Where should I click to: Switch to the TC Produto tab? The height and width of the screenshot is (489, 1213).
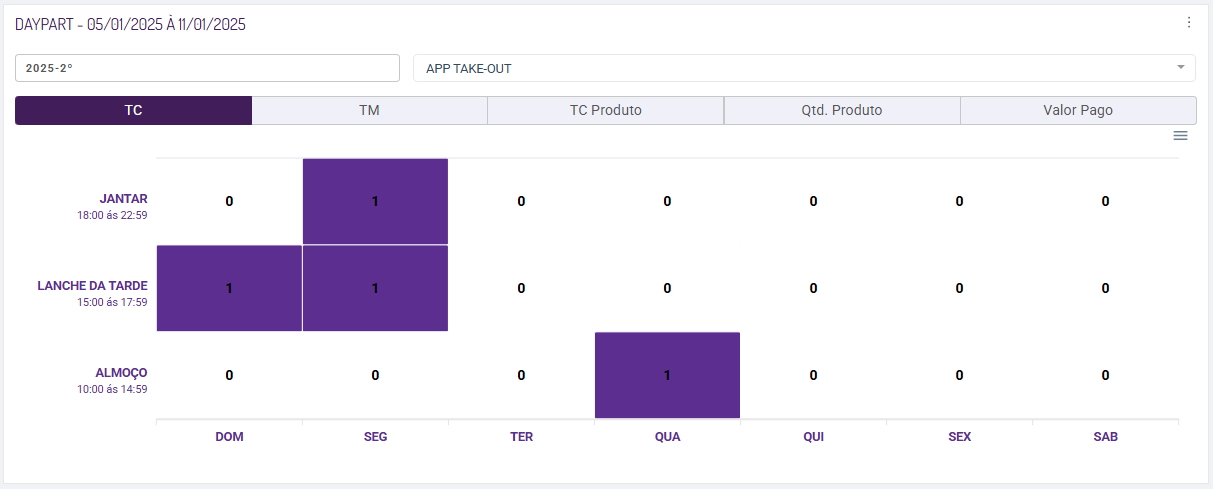pyautogui.click(x=605, y=111)
